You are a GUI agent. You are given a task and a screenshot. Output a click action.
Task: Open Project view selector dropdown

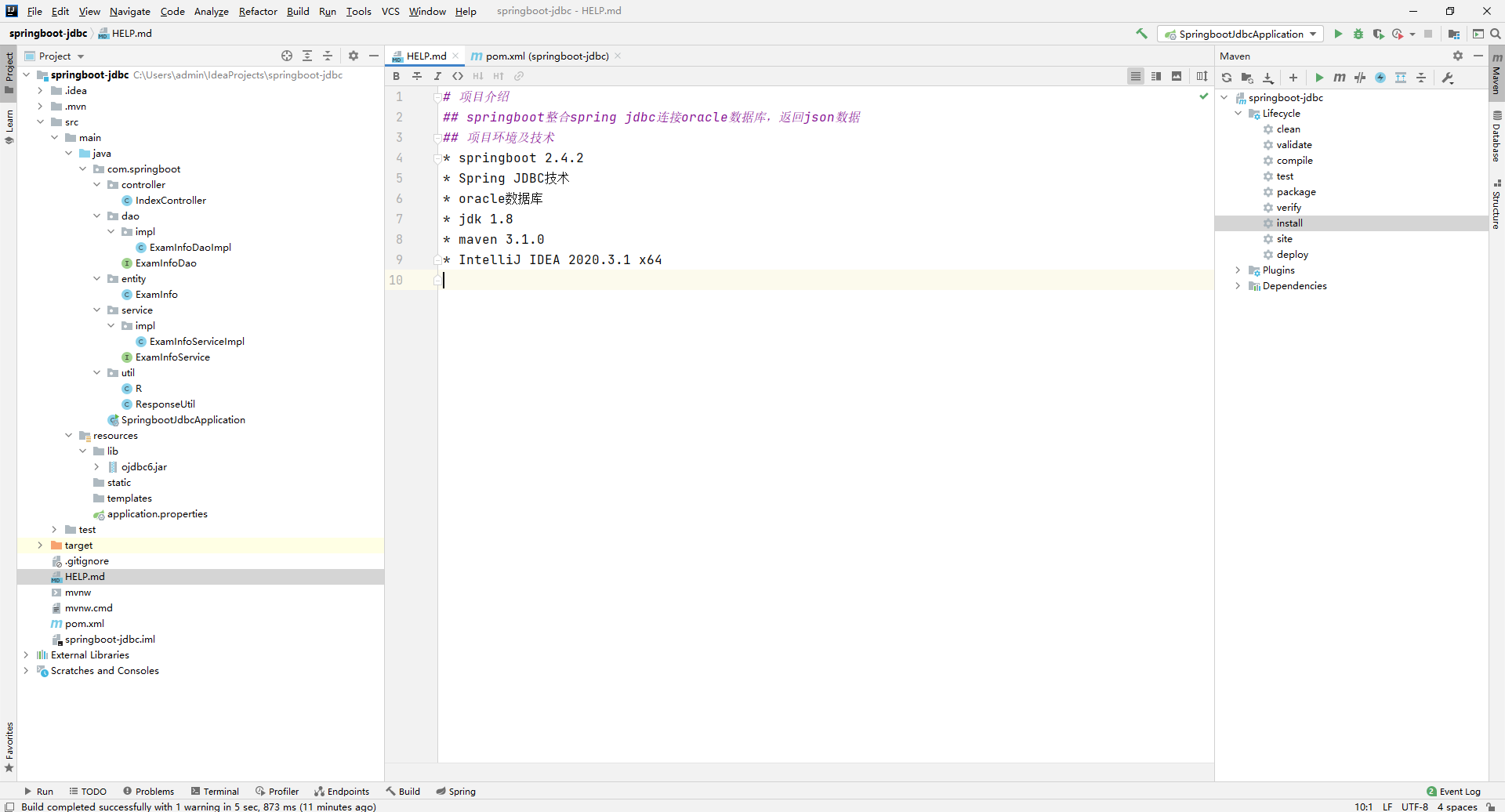click(x=54, y=56)
